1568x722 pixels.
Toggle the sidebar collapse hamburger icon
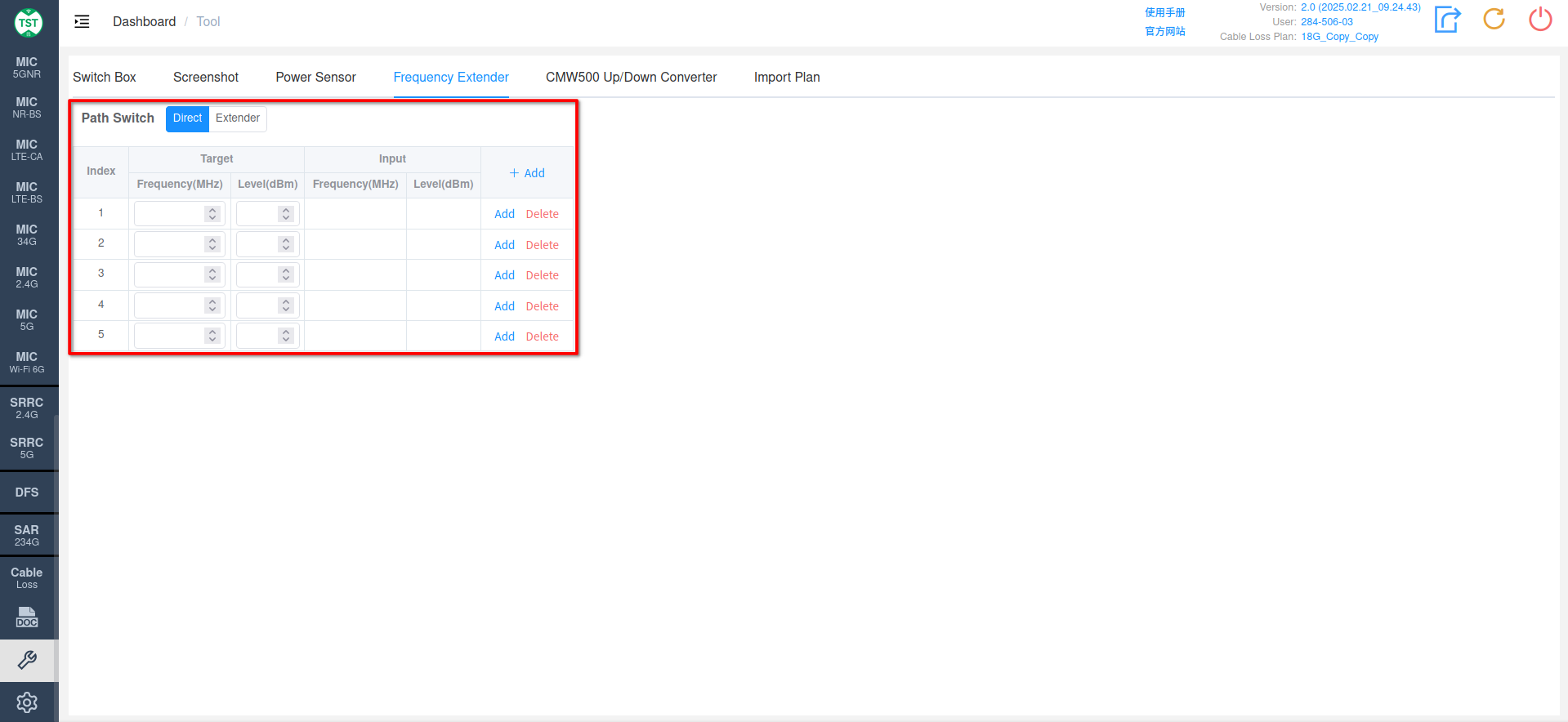coord(82,21)
